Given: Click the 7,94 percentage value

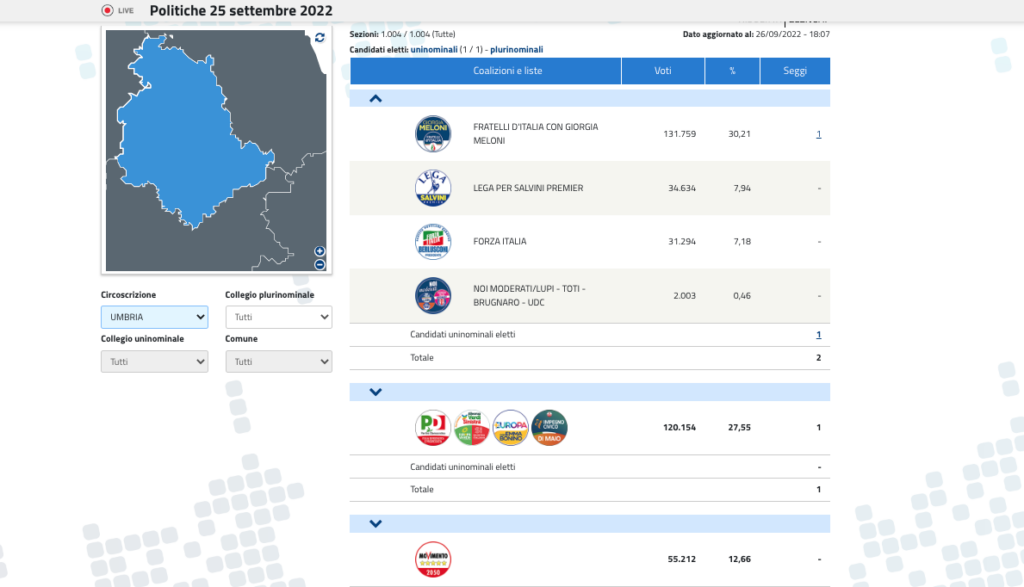Looking at the screenshot, I should (742, 188).
